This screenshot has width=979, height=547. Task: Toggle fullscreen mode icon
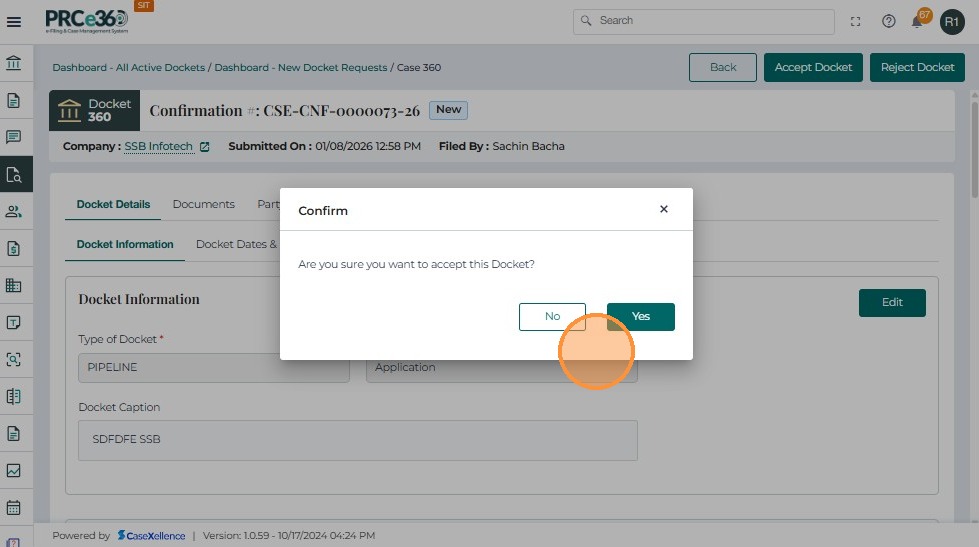tap(855, 21)
